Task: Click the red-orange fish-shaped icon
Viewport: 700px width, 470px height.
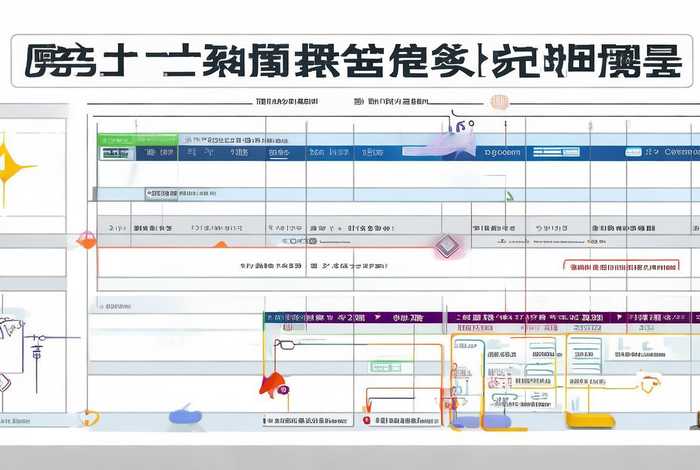Action: tap(273, 385)
